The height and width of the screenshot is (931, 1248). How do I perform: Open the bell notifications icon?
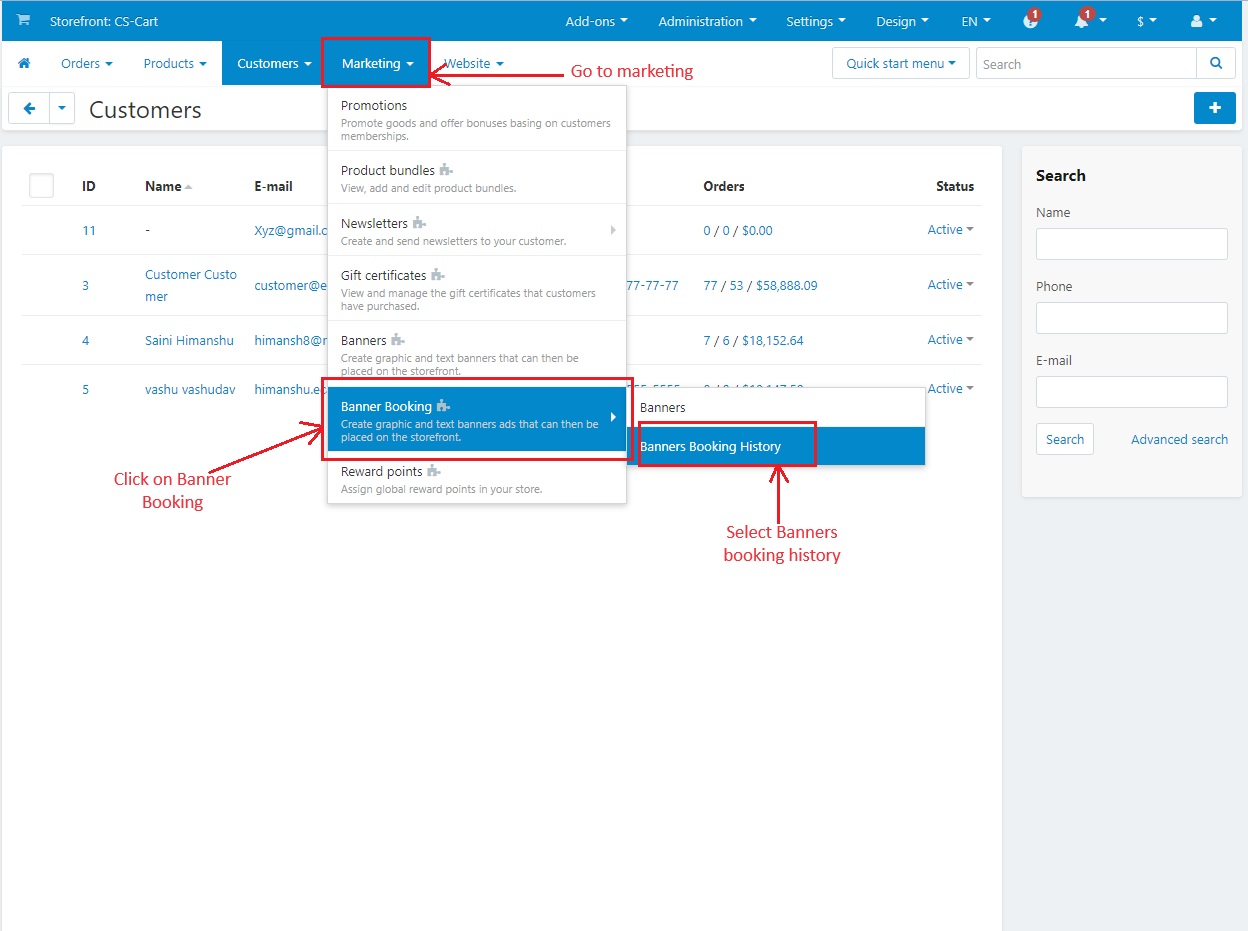pyautogui.click(x=1082, y=20)
